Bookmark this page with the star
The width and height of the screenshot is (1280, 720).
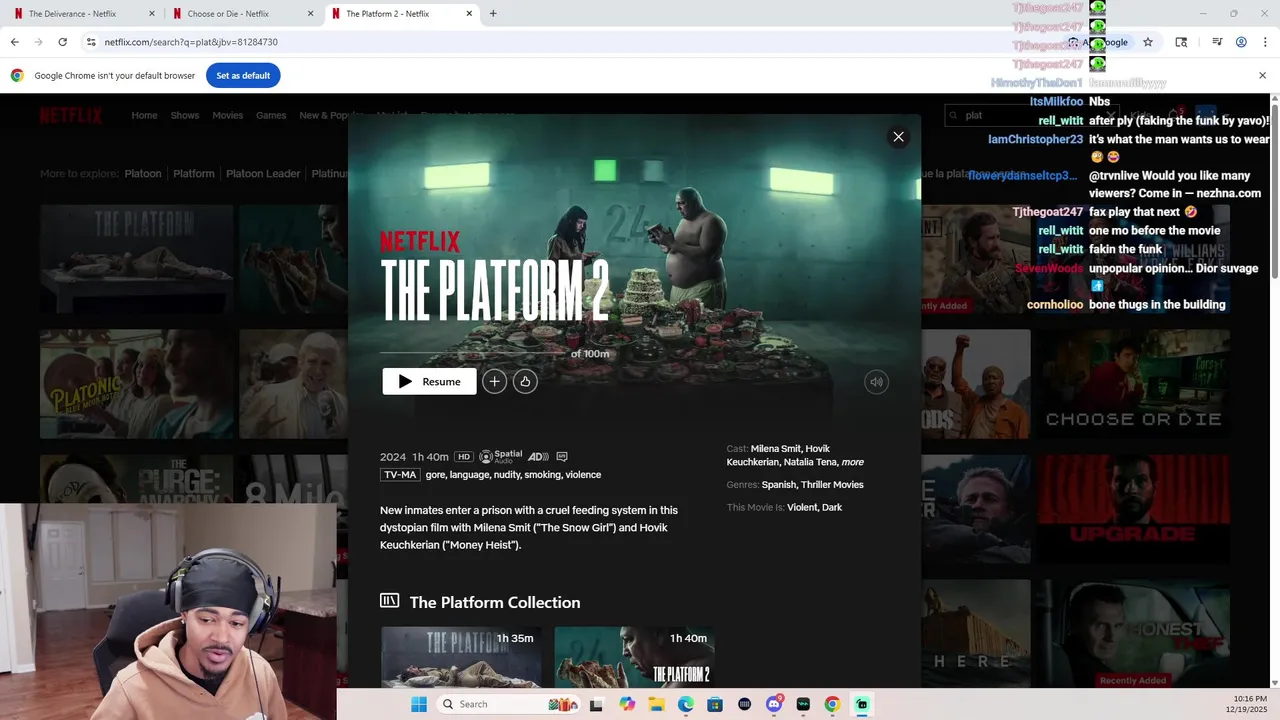(1148, 42)
